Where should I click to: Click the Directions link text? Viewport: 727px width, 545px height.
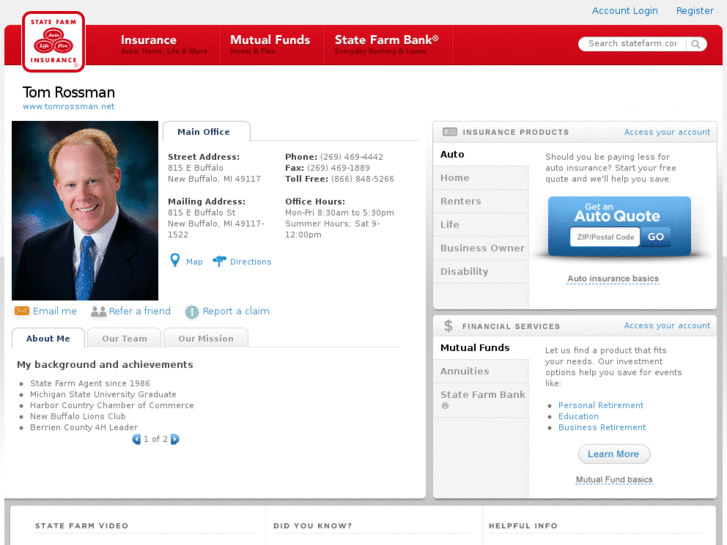pos(251,262)
